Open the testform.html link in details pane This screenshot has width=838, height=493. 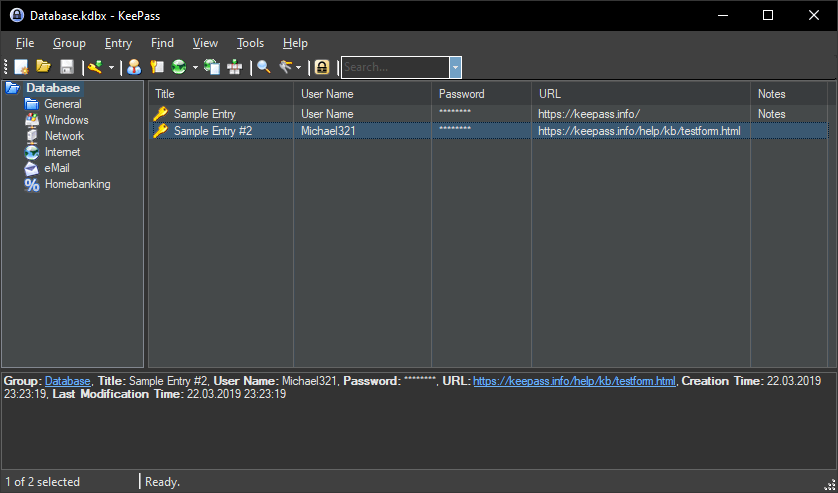click(574, 381)
